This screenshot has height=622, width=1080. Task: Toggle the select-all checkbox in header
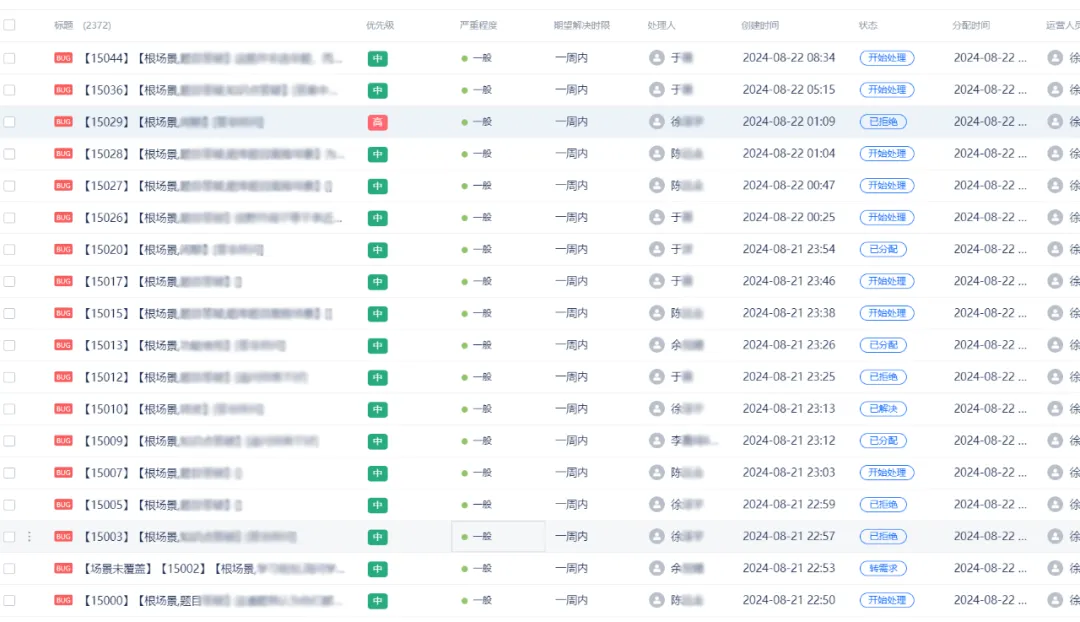(10, 25)
